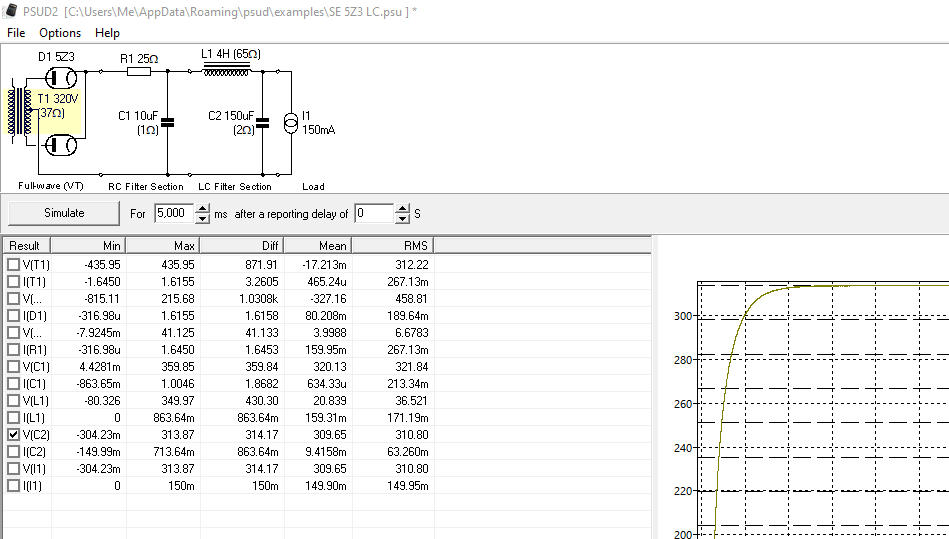The width and height of the screenshot is (949, 539).
Task: Enable the I(D1) result checkbox
Action: (13, 315)
